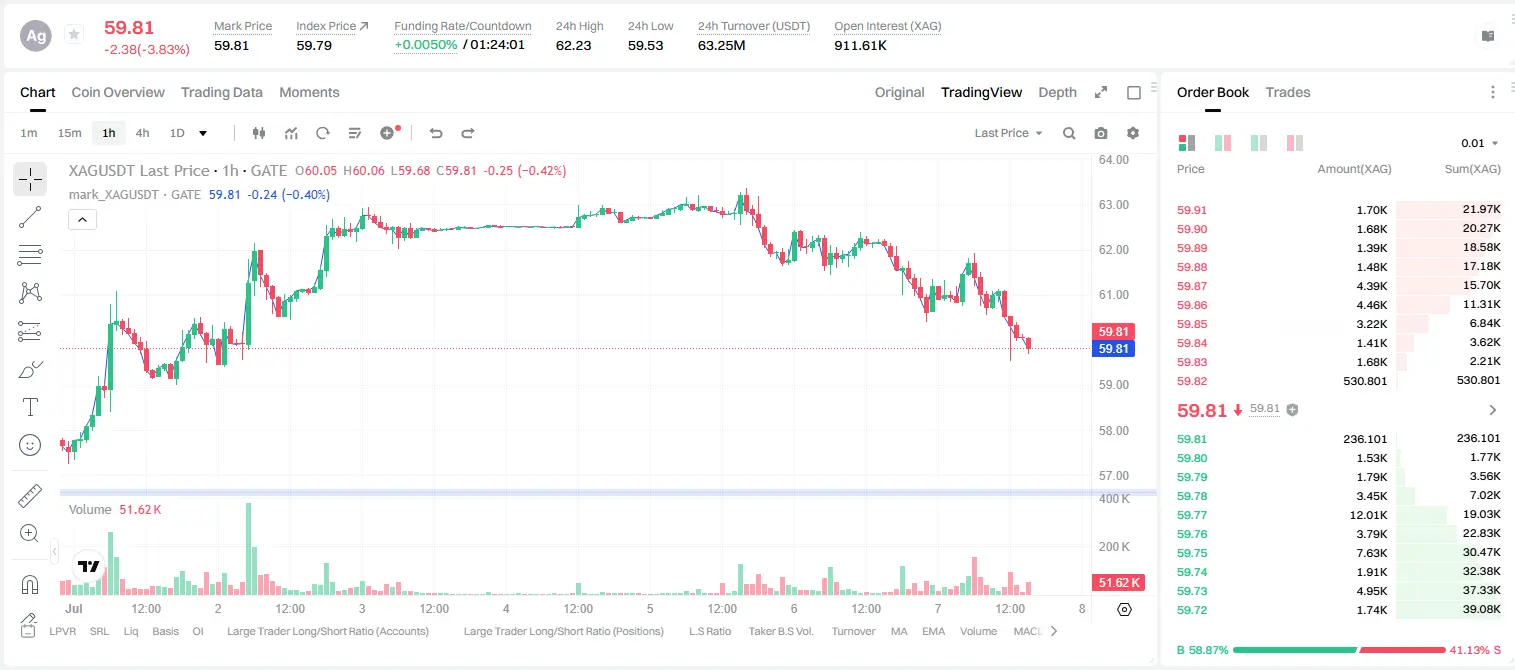The image size is (1515, 670).
Task: Open the ruler measure tool
Action: [x=30, y=495]
